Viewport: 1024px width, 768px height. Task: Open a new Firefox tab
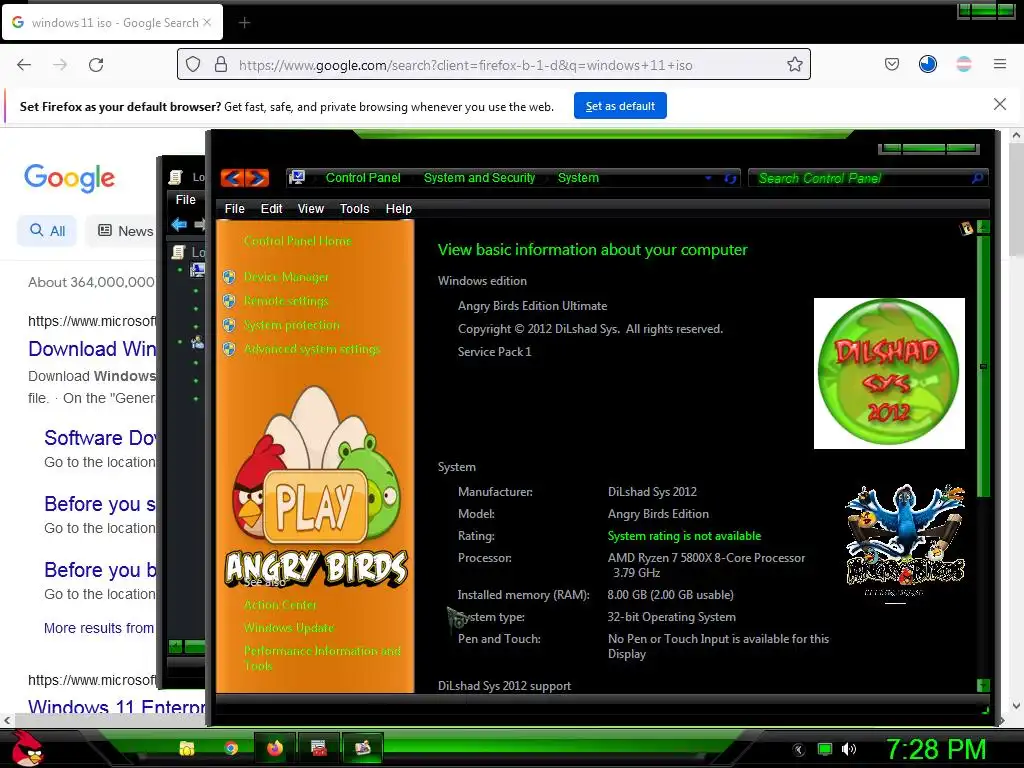pyautogui.click(x=244, y=23)
